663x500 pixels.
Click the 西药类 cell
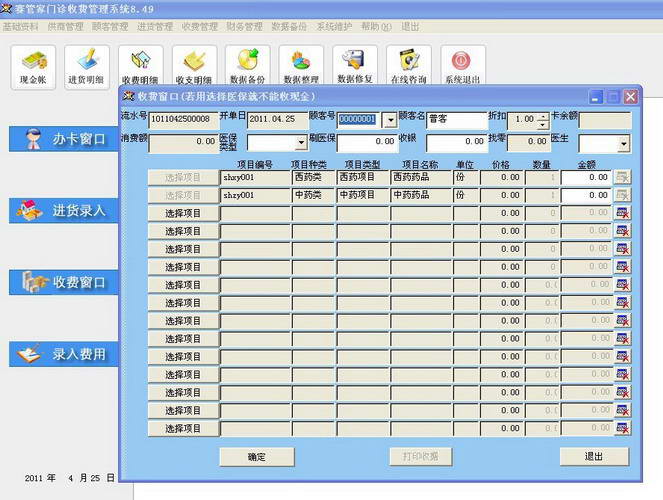(x=313, y=178)
